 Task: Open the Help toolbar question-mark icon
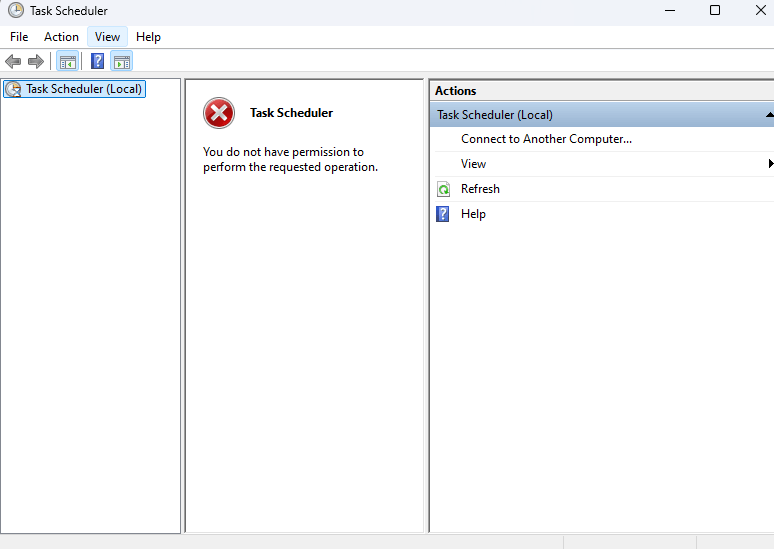coord(97,61)
